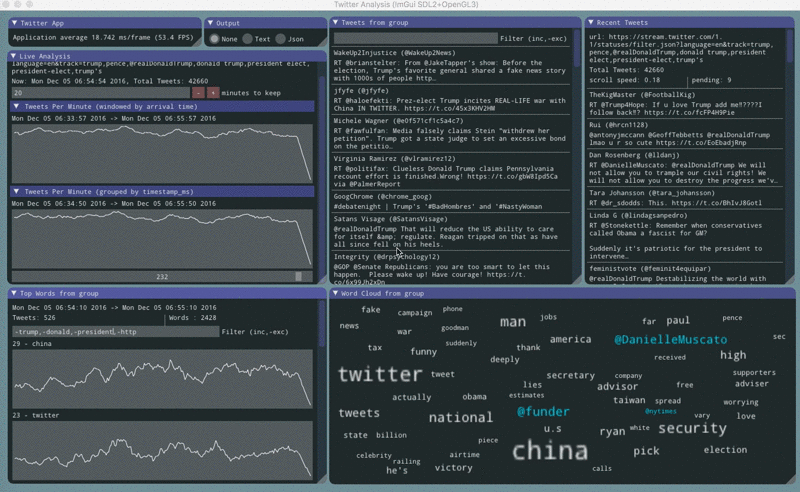Click the word election in word cloud
Screen dimensions: 800x492
point(725,450)
